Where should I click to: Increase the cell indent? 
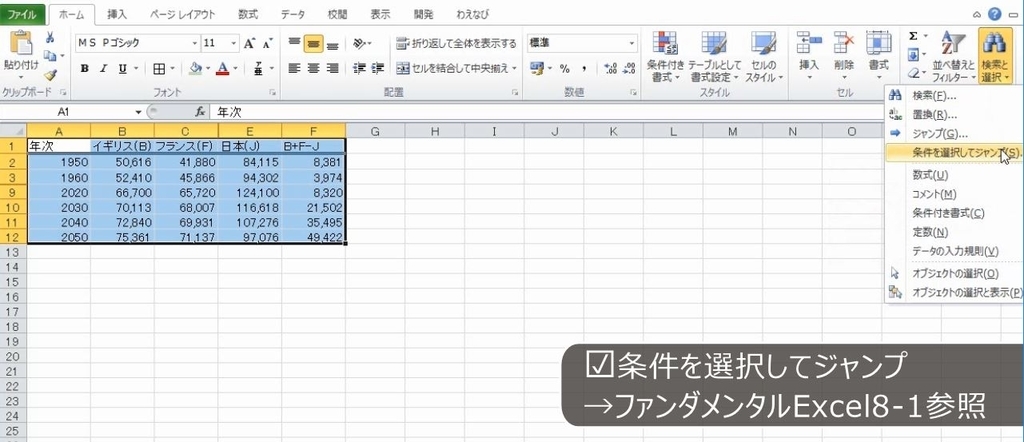click(x=377, y=69)
